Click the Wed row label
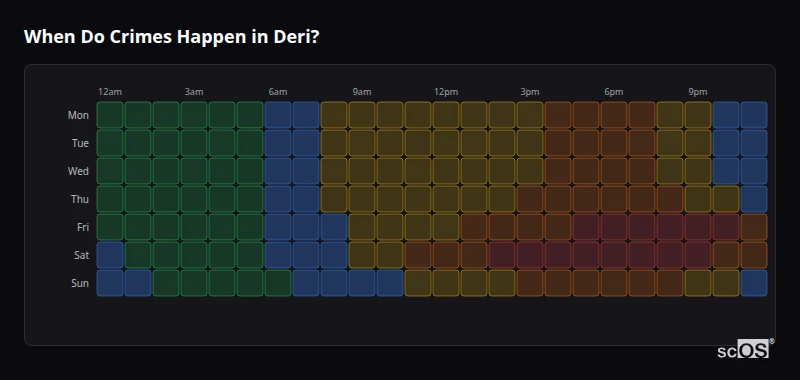Screen dimensions: 800x380 tap(78, 171)
